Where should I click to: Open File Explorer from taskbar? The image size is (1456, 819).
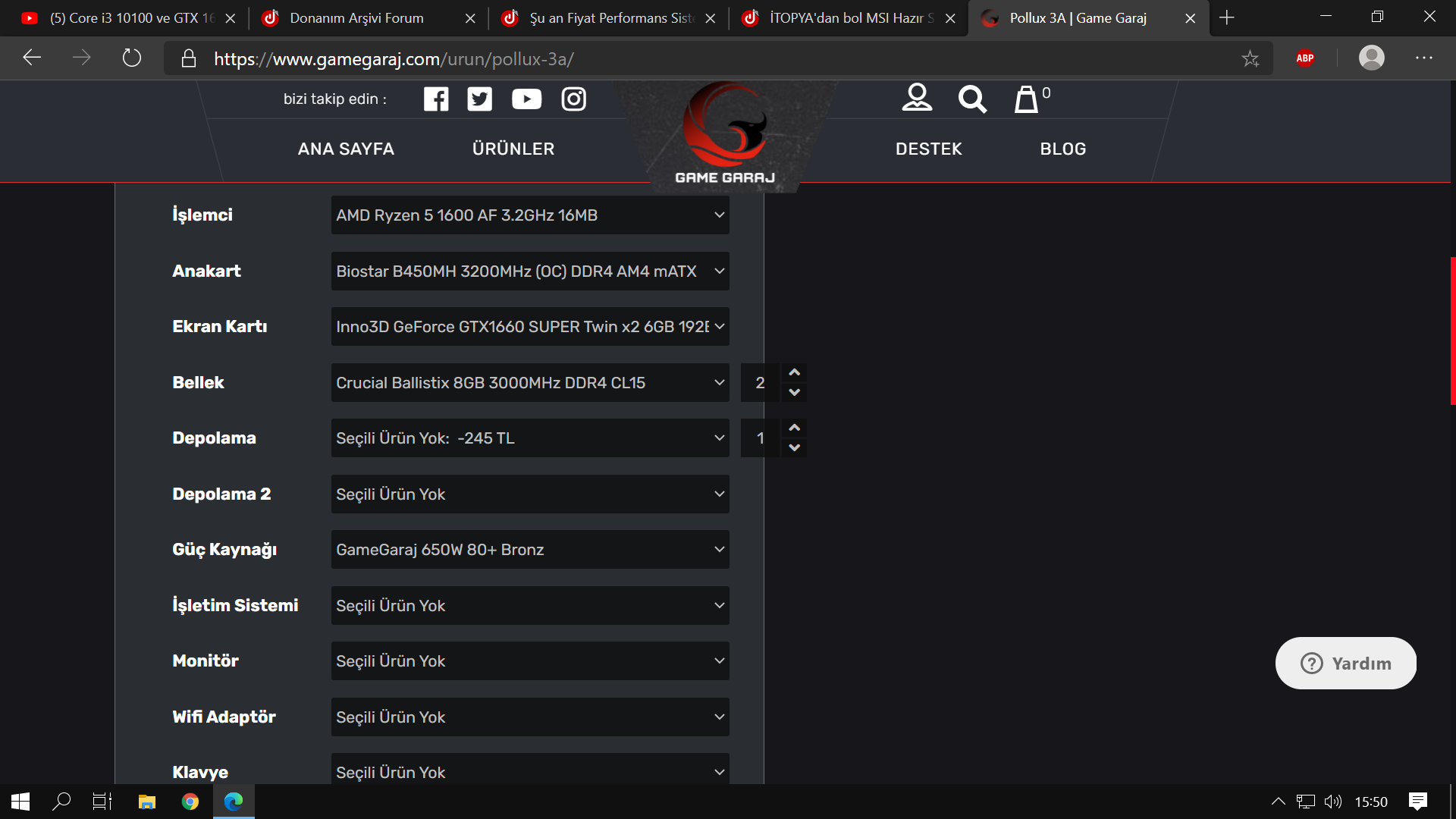pyautogui.click(x=147, y=802)
